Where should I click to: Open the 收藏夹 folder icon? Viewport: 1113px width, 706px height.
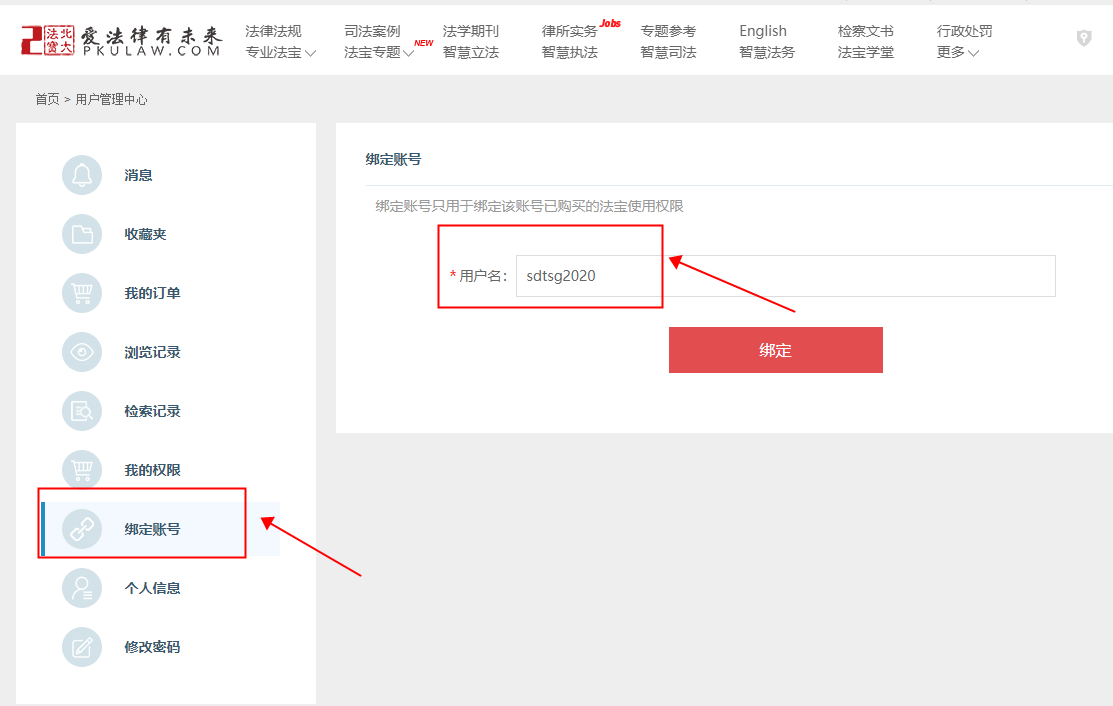click(82, 234)
